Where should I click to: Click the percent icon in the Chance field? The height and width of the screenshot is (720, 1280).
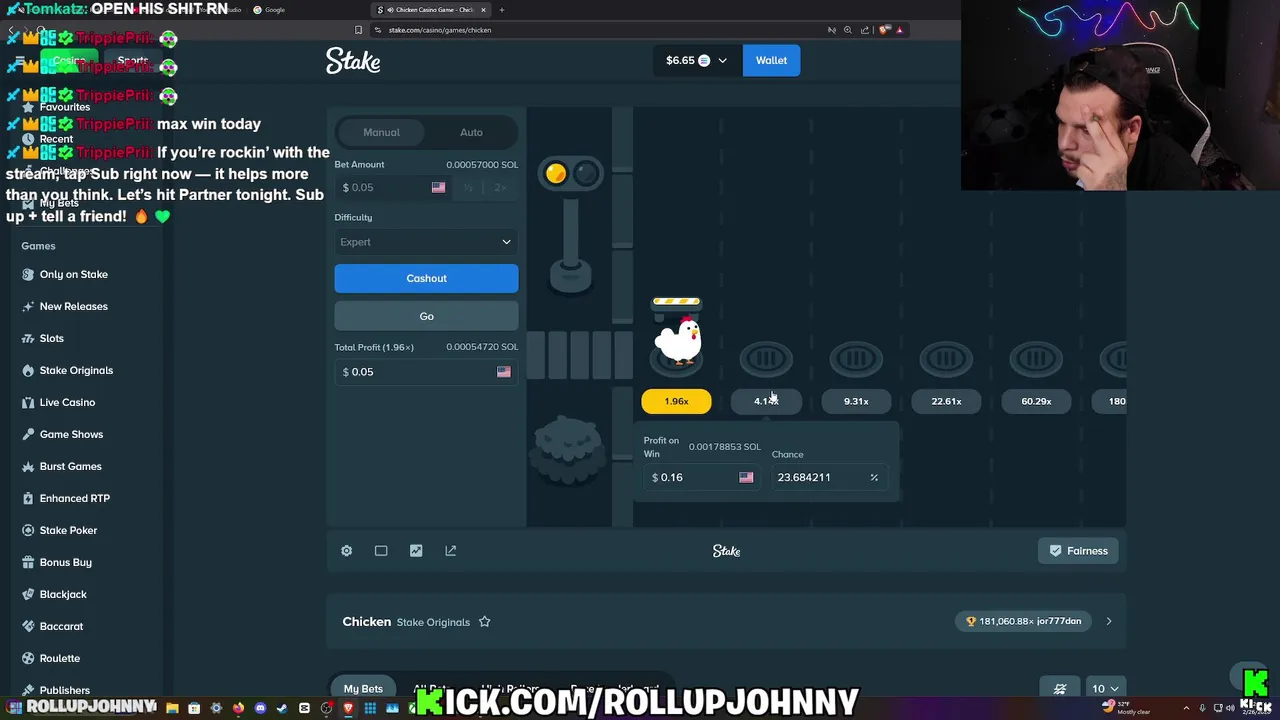(x=874, y=478)
